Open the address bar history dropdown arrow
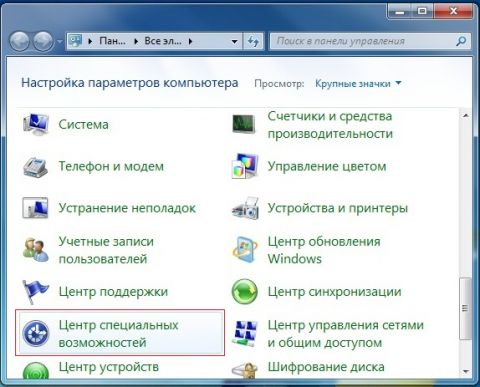The height and width of the screenshot is (387, 480). pyautogui.click(x=235, y=42)
